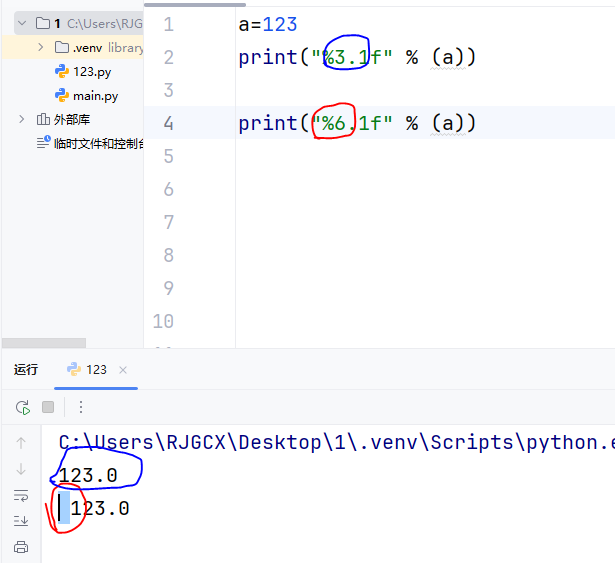This screenshot has height=563, width=615.
Task: Click the python.exe path in console
Action: 337,443
